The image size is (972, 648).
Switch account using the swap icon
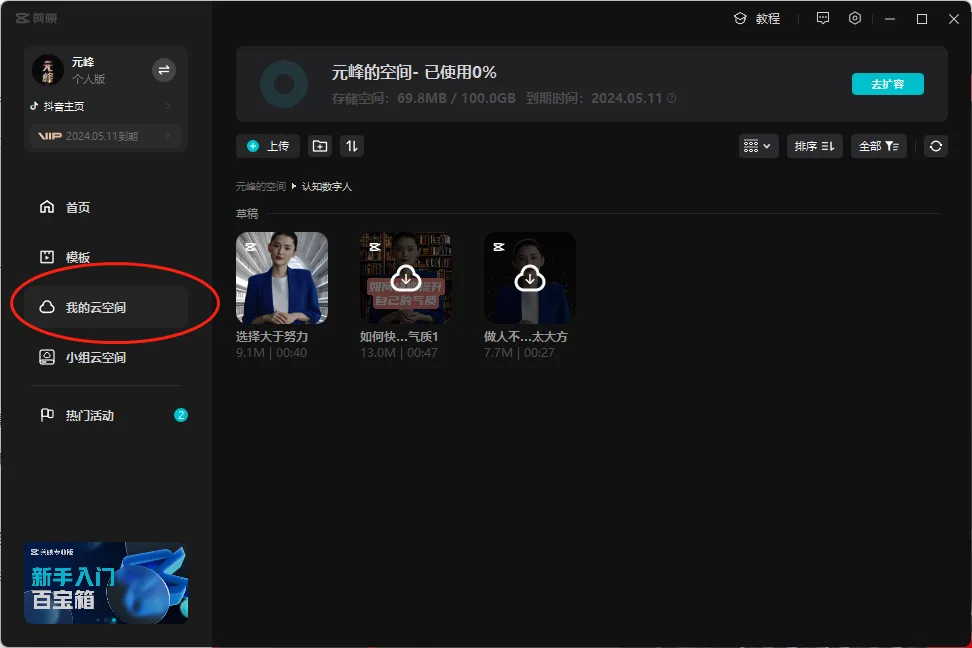coord(164,70)
